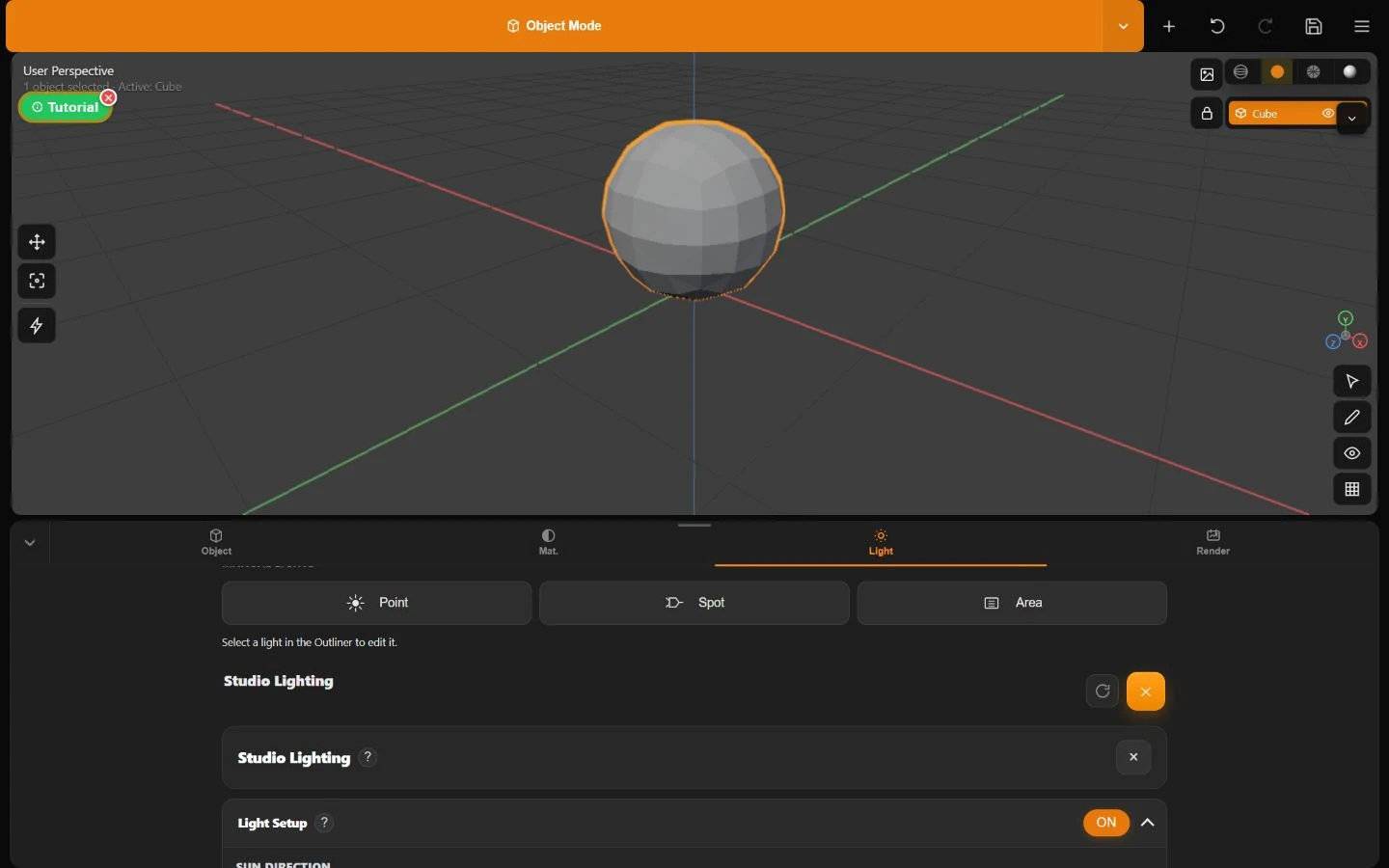Click the sphere mesh in viewport

[694, 209]
